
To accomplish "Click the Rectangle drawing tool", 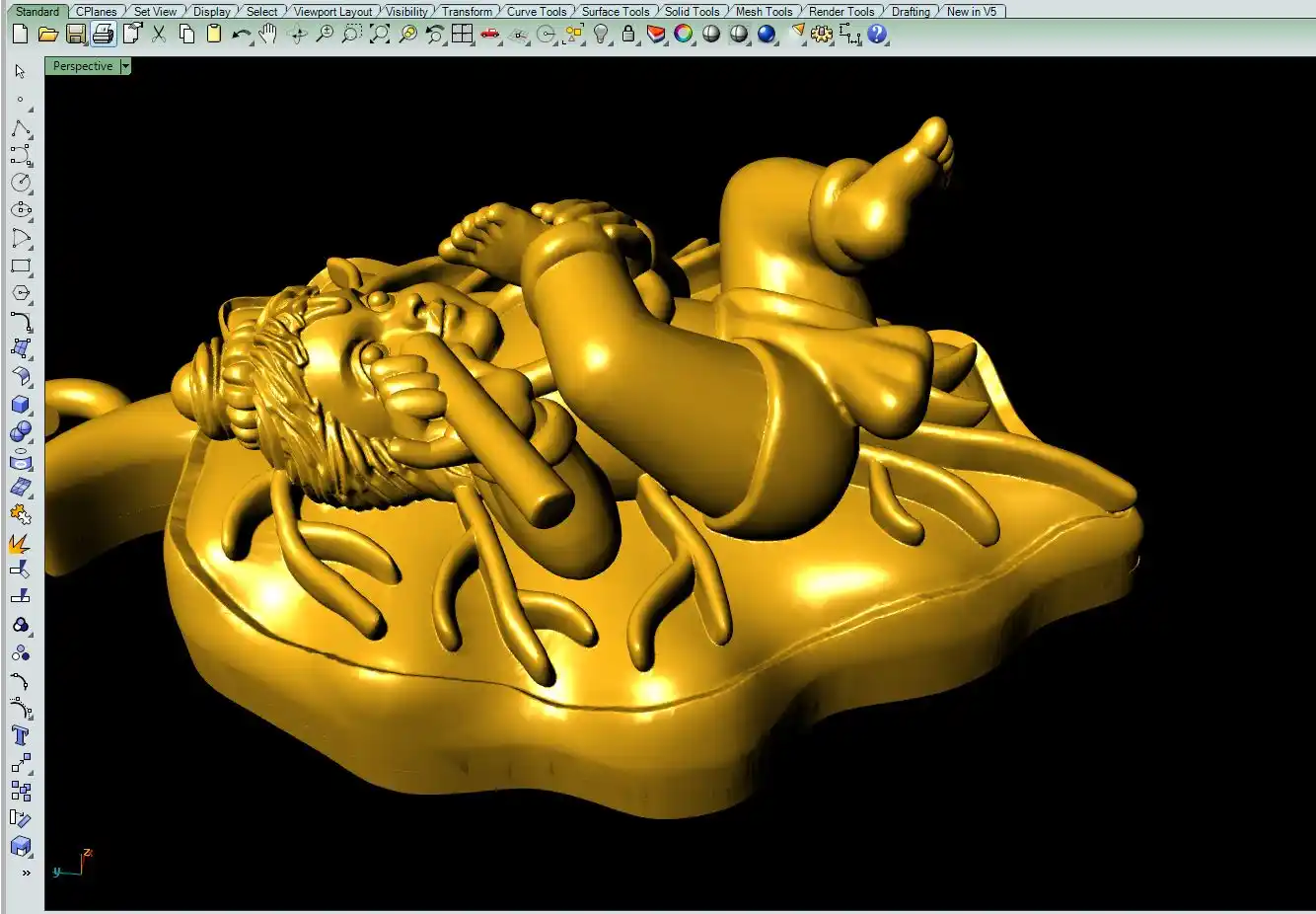I will pos(21,267).
